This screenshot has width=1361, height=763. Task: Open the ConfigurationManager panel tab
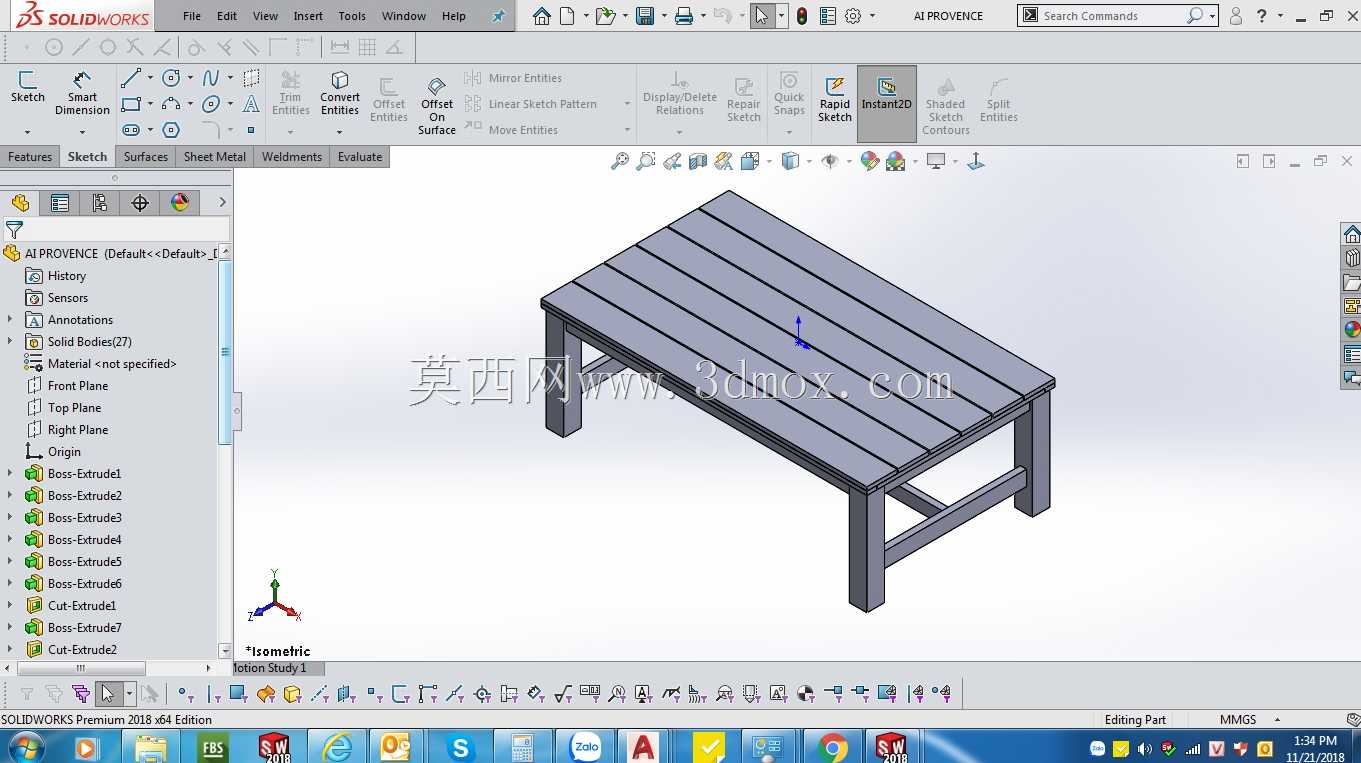100,203
